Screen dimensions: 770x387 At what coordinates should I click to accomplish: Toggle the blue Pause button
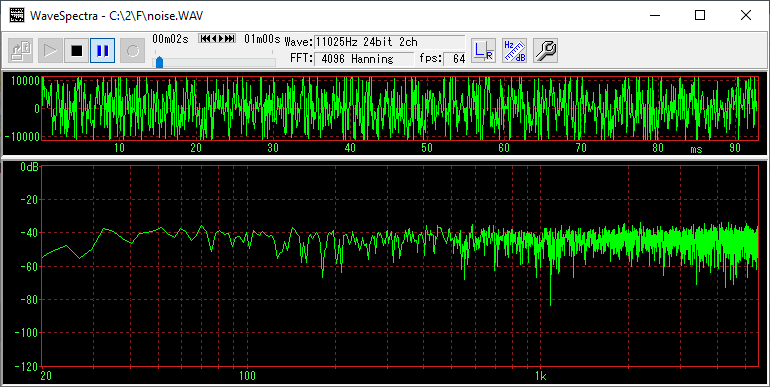tap(103, 51)
